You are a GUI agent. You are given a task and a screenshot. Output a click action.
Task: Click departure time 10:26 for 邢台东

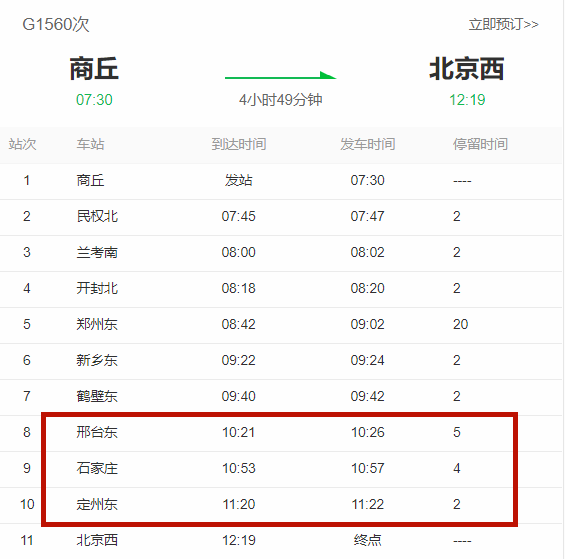[368, 432]
